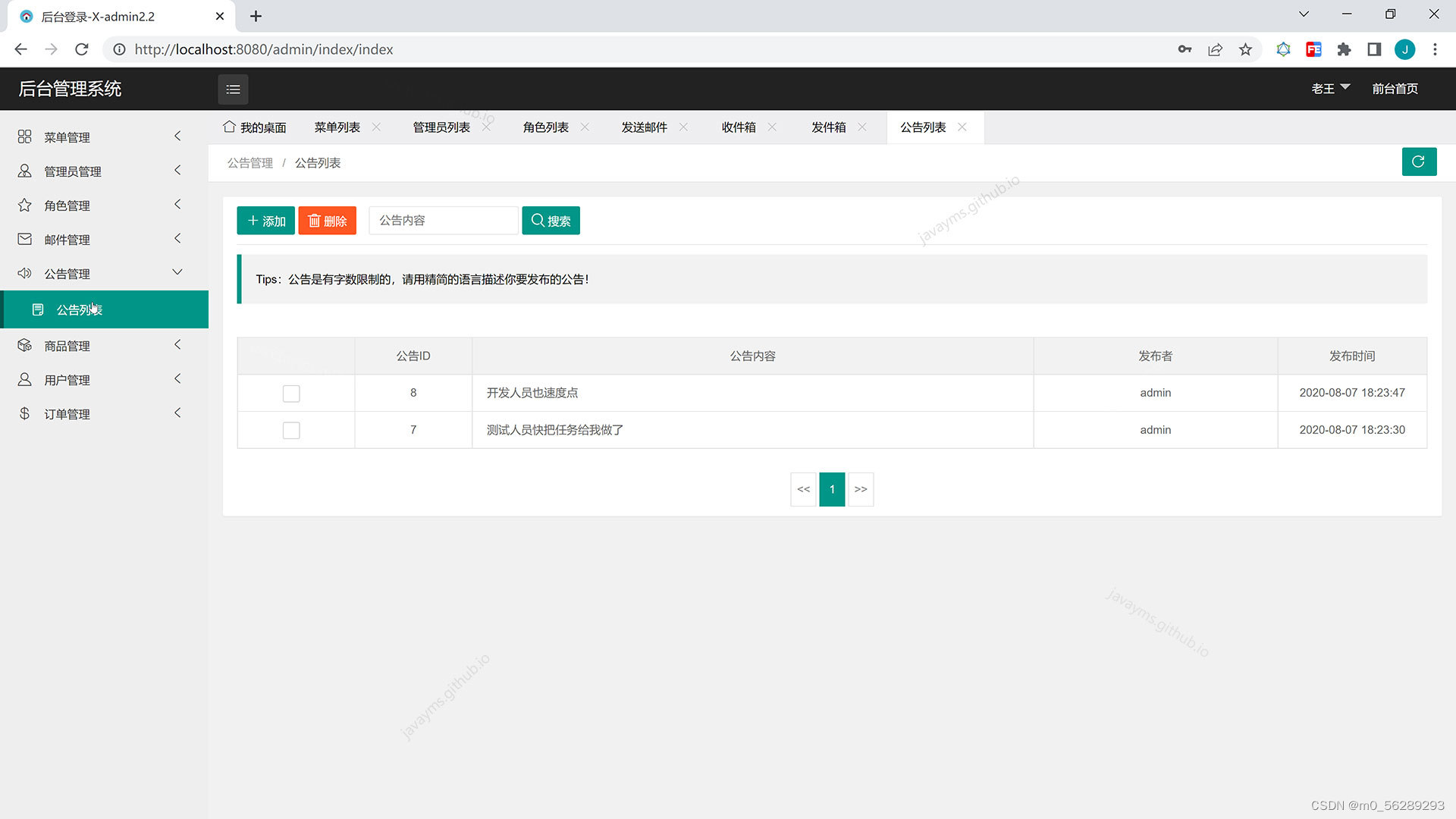1456x819 pixels.
Task: Click the browser address bar URL
Action: [x=264, y=49]
